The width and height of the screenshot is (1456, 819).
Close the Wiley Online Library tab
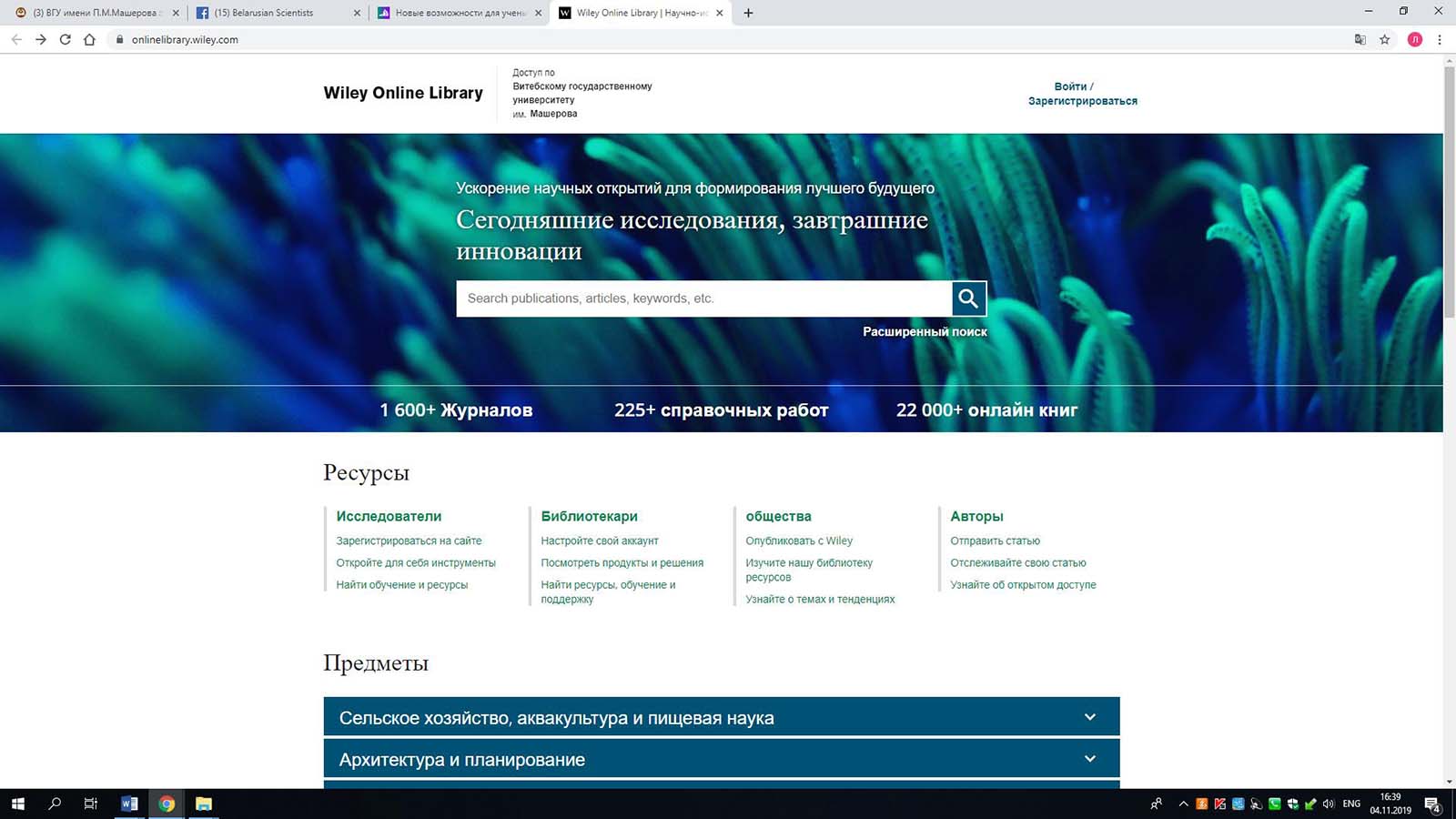720,13
